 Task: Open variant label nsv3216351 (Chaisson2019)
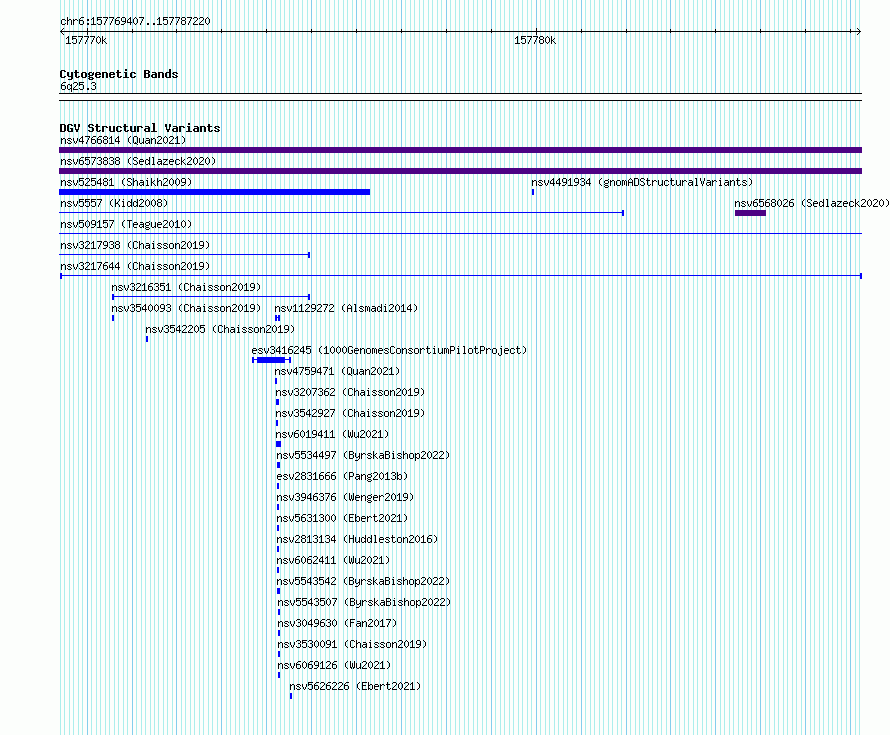(x=186, y=287)
